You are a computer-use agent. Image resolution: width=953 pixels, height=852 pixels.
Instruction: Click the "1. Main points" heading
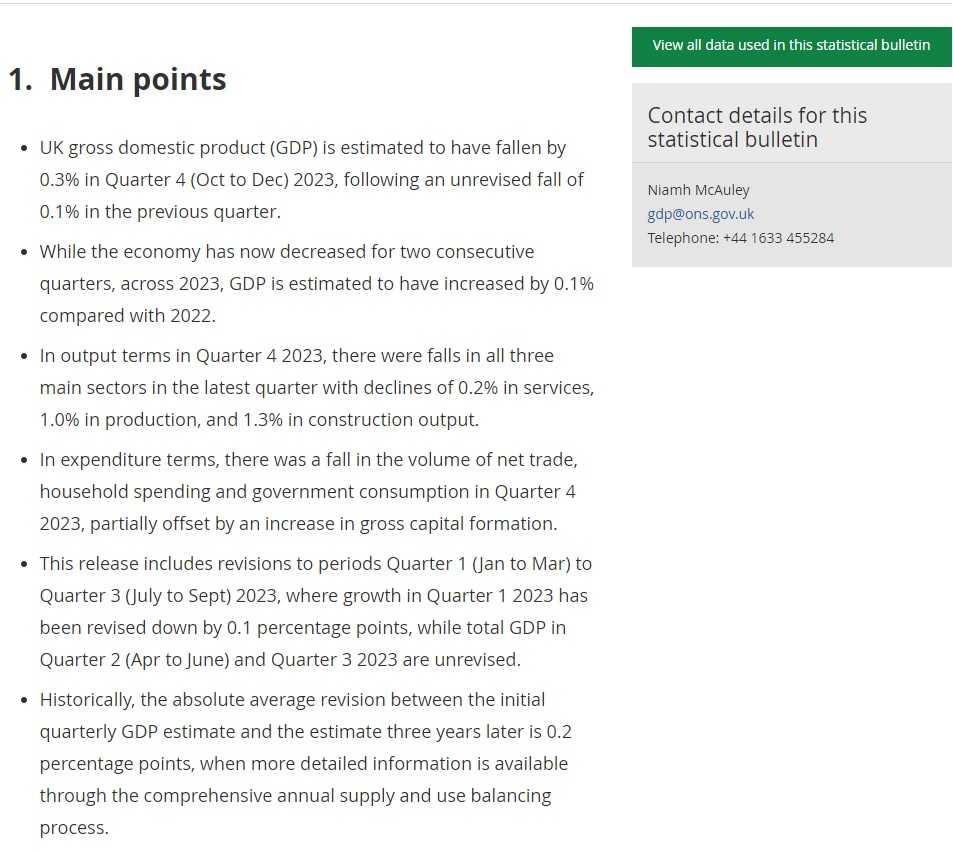coord(117,80)
